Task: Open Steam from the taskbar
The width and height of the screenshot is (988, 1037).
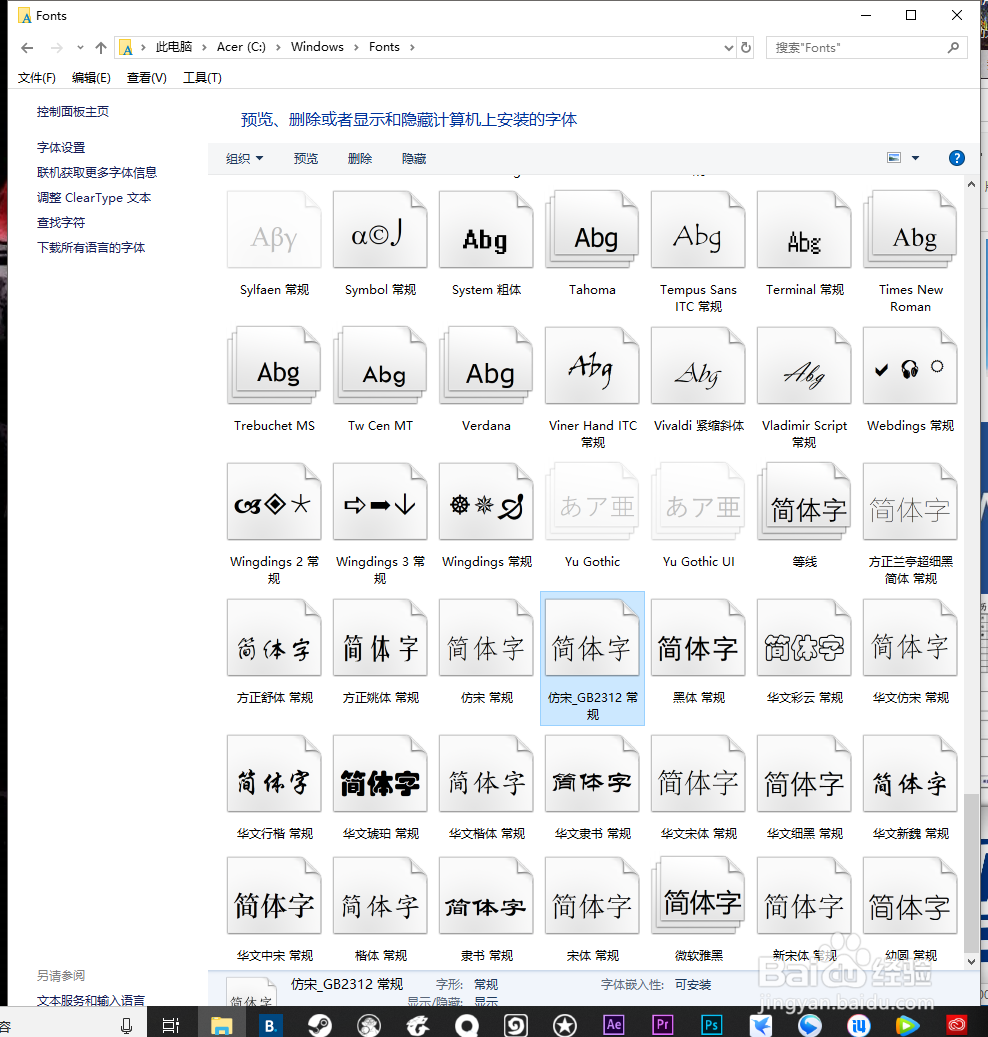Action: (319, 1025)
